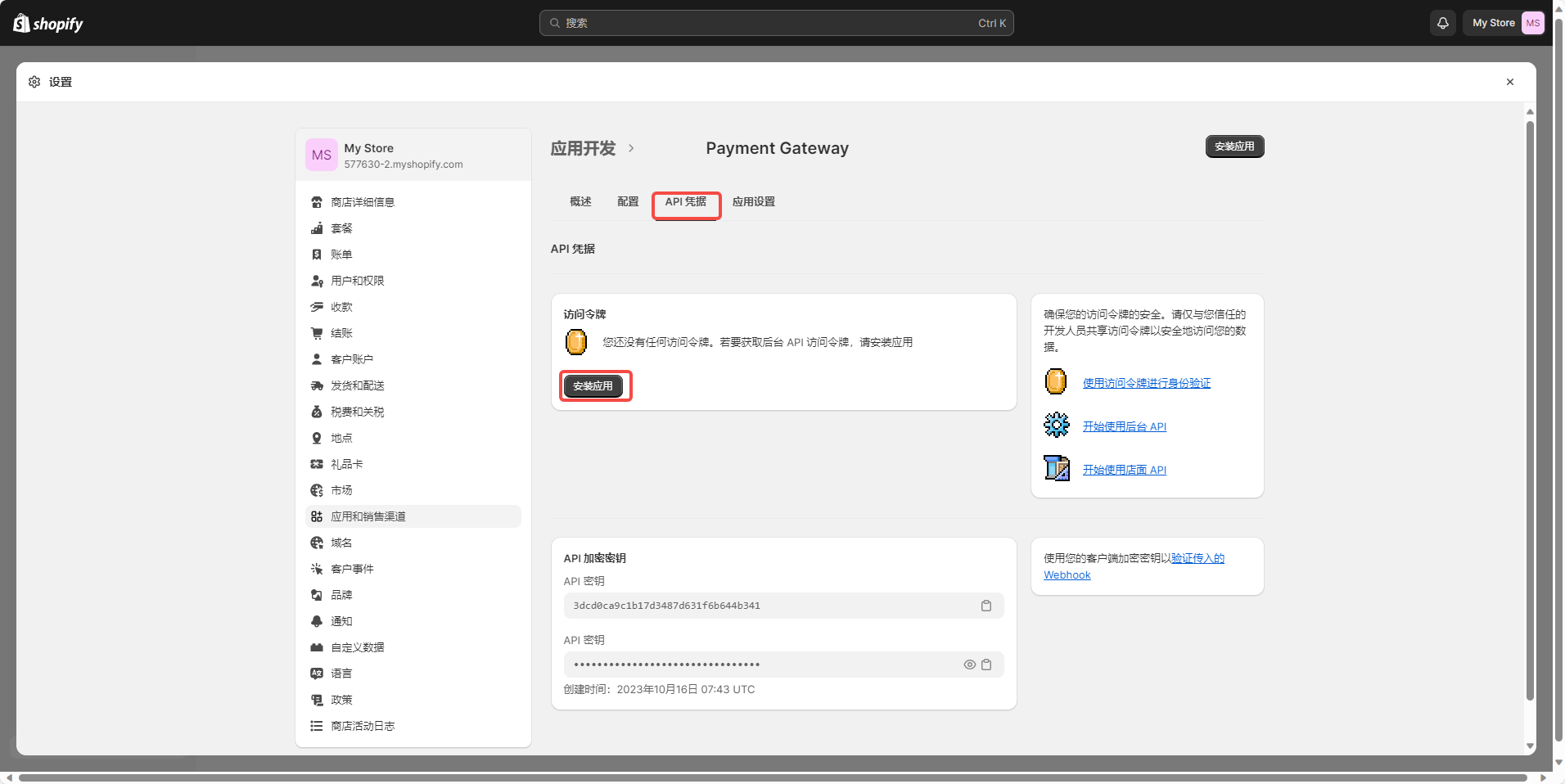Switch to the 应用设置 tab
This screenshot has width=1565, height=784.
(x=753, y=201)
